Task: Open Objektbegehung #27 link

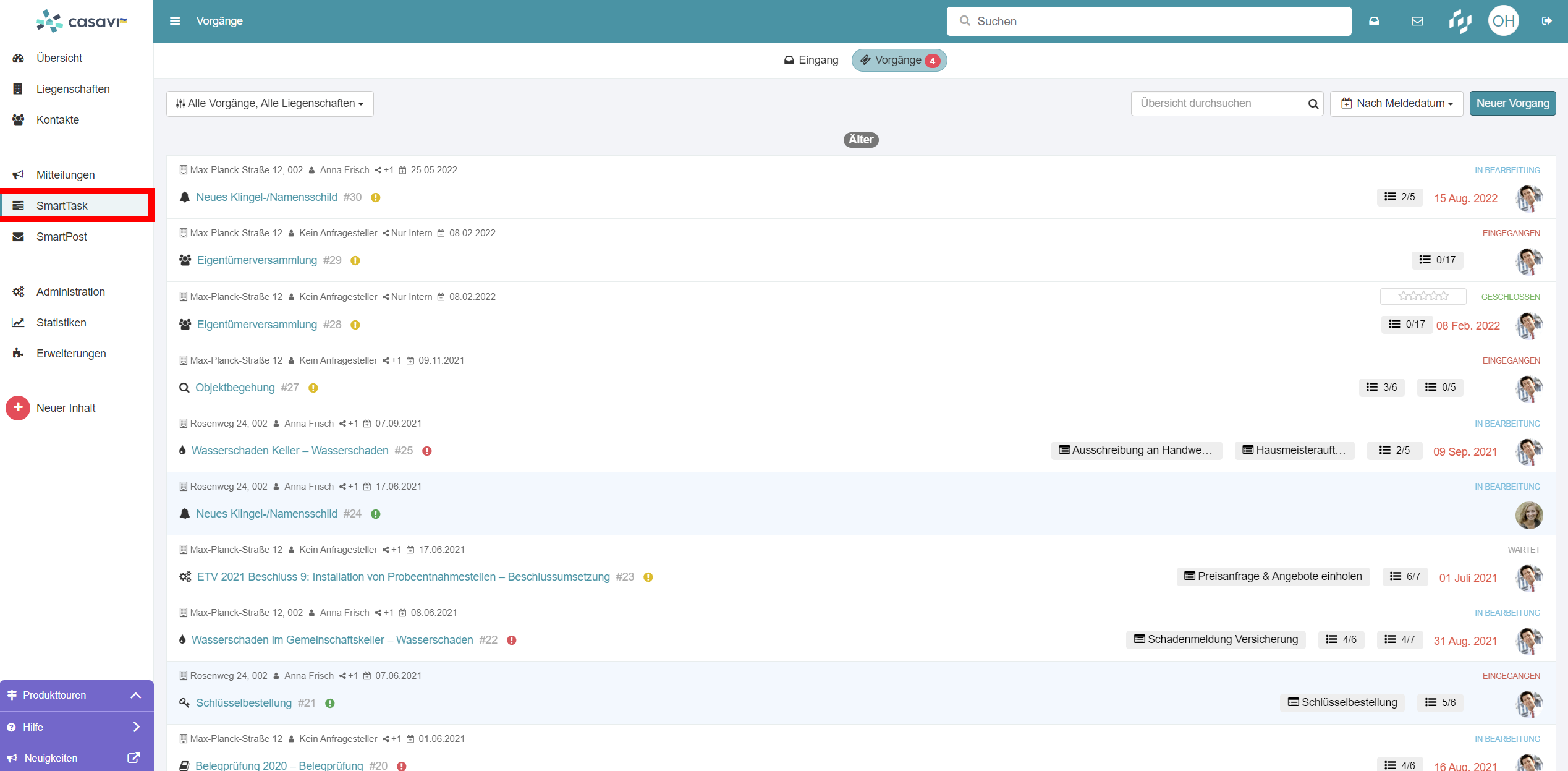Action: [235, 388]
